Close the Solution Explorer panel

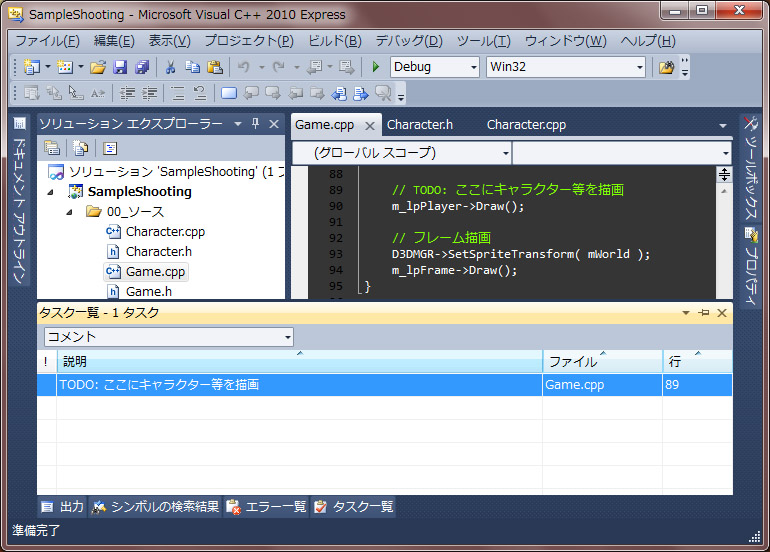[x=274, y=124]
